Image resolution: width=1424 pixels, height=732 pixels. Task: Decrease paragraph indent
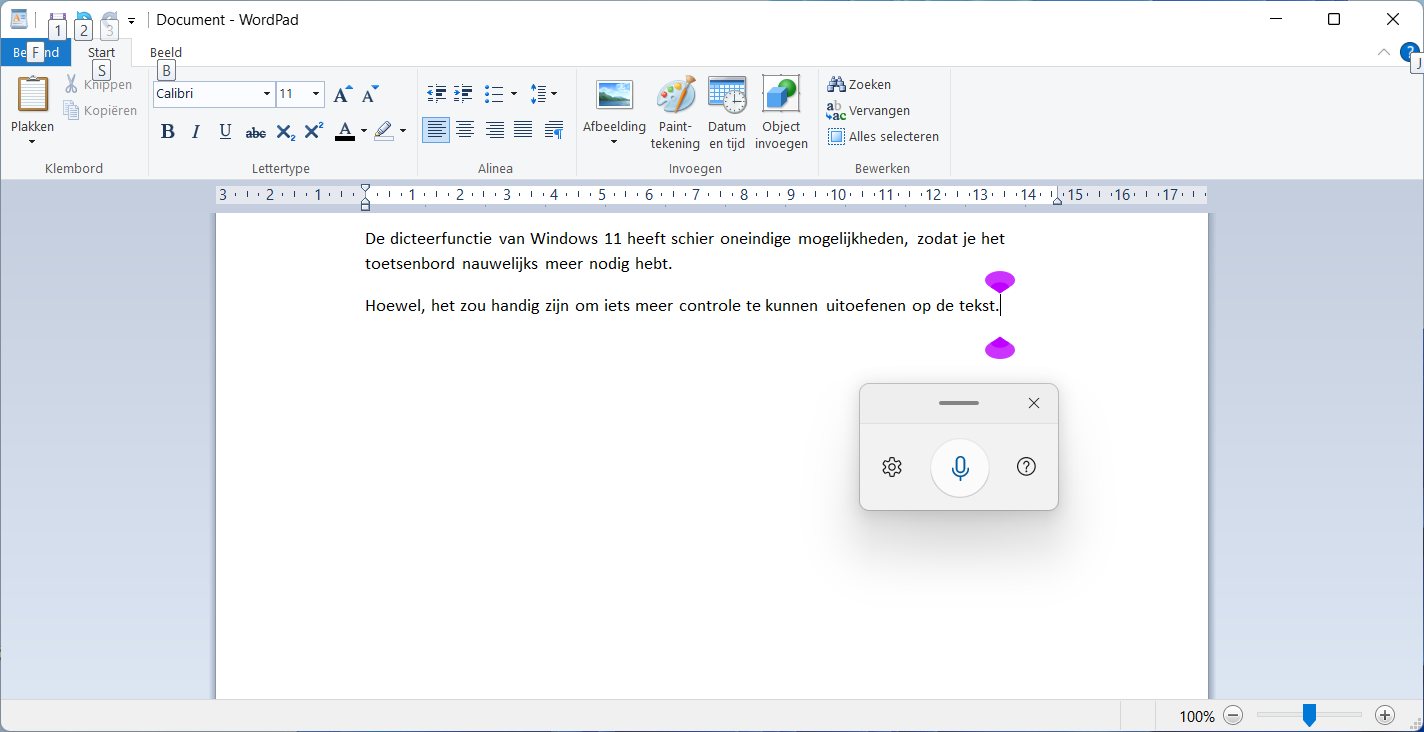437,94
